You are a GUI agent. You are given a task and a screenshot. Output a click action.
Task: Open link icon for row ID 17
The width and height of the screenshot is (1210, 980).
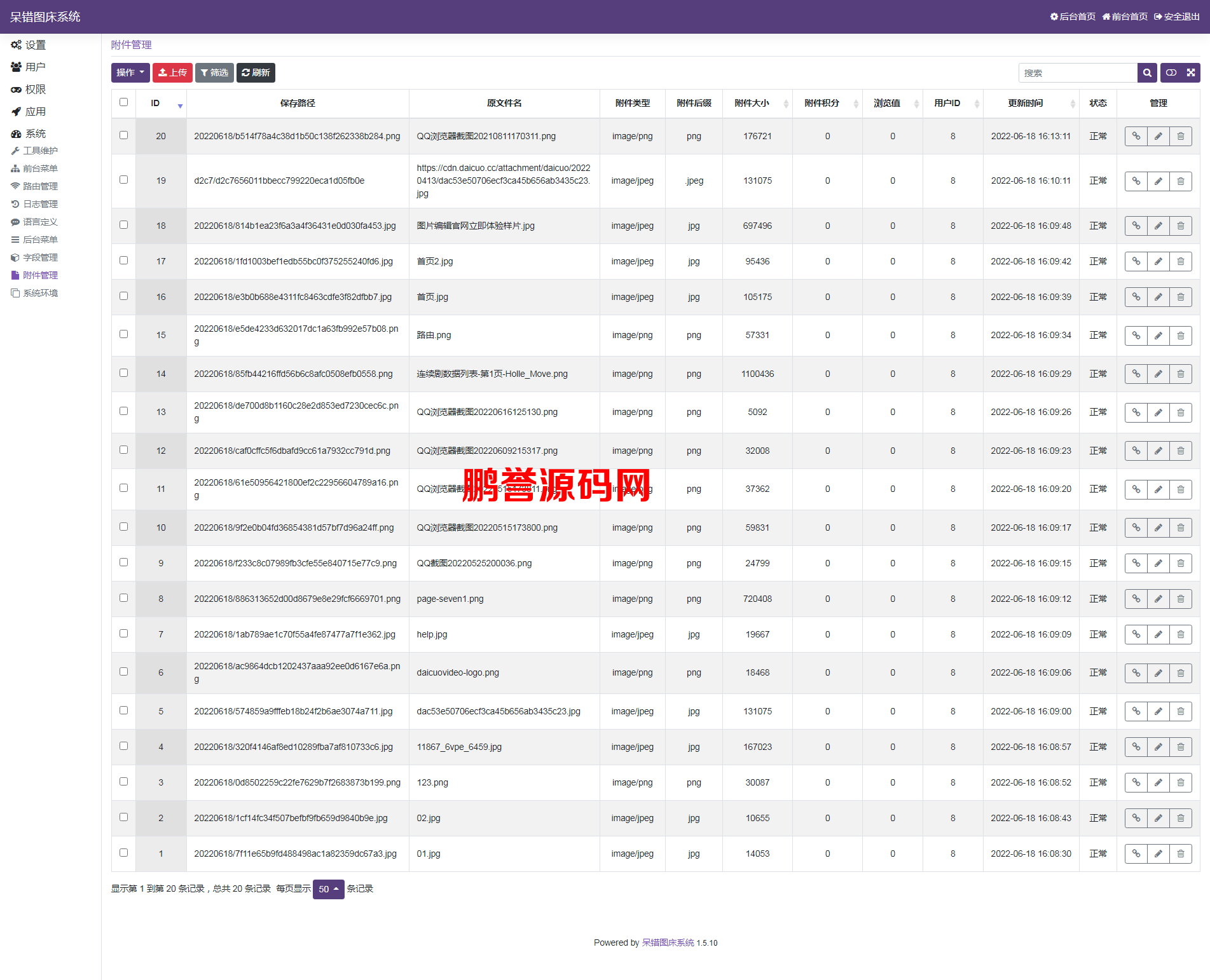point(1136,262)
